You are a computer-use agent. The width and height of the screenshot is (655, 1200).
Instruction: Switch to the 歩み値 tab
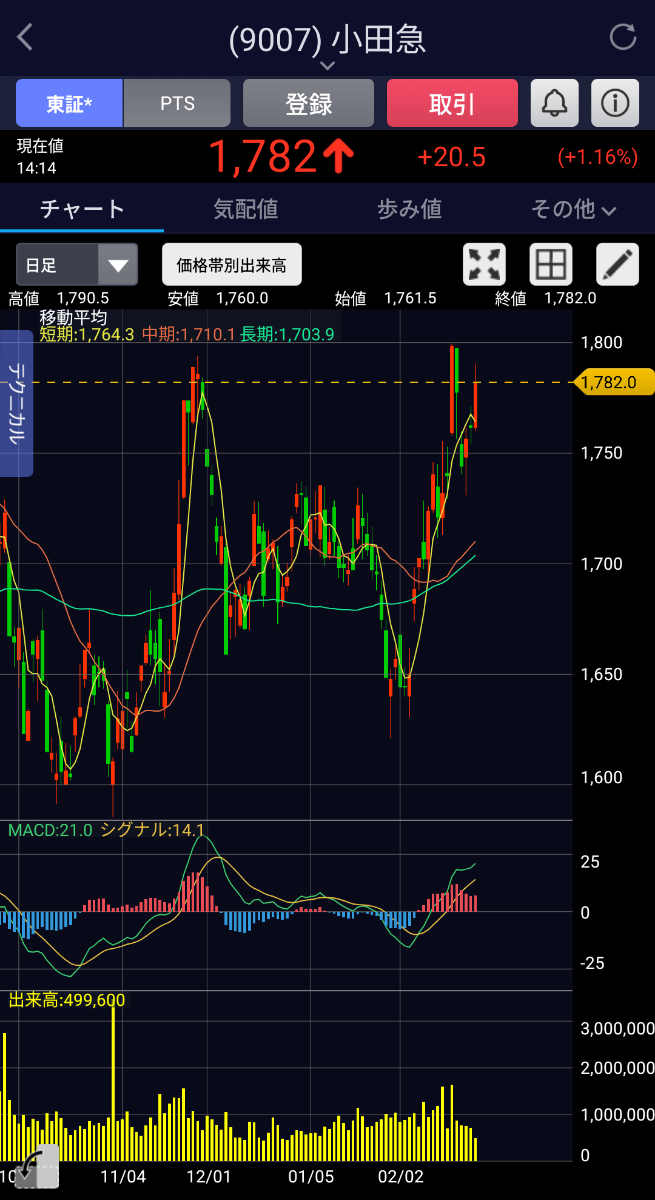click(409, 209)
